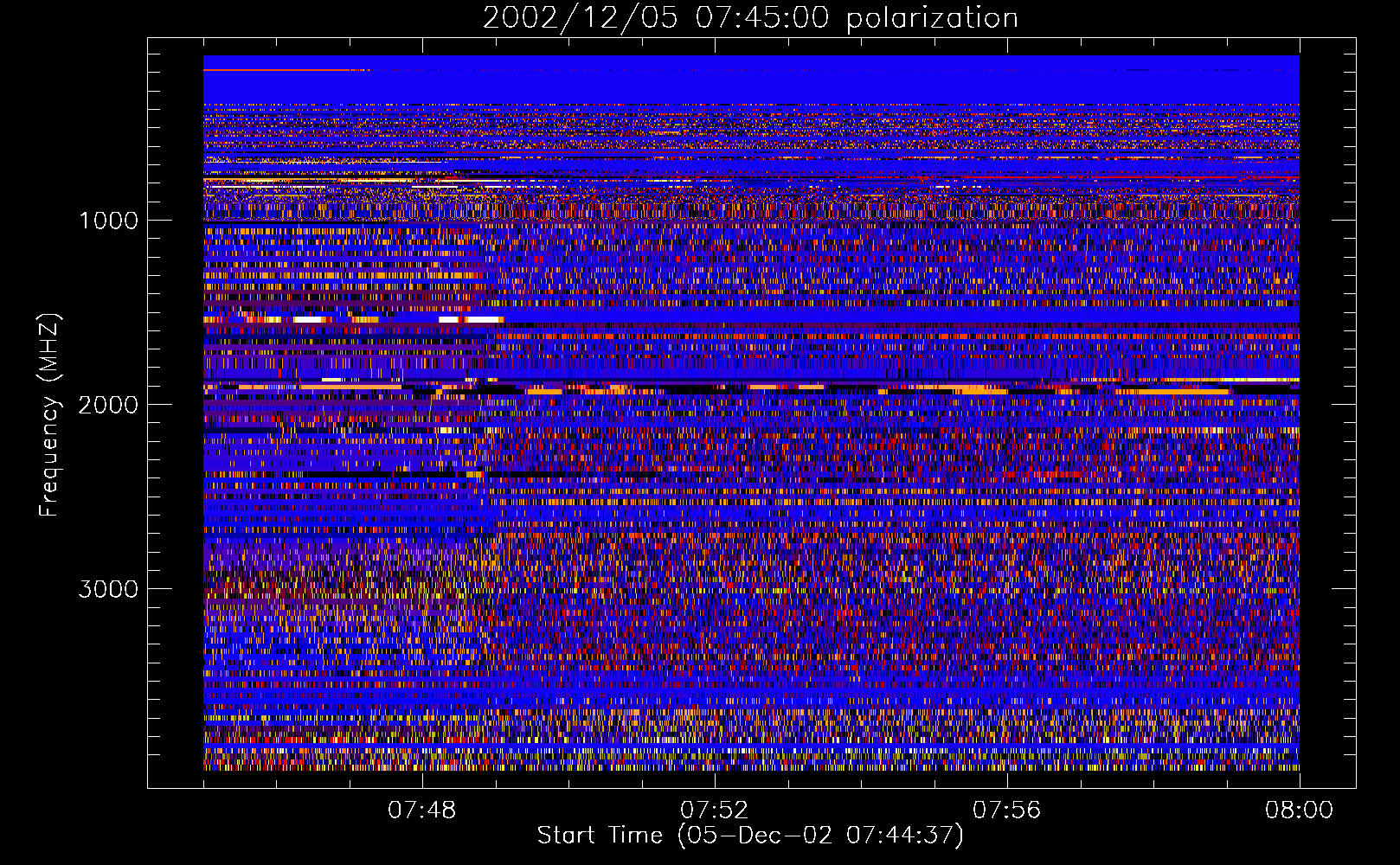This screenshot has width=1400, height=865.
Task: Click the 07:52 time tick label
Action: click(714, 811)
